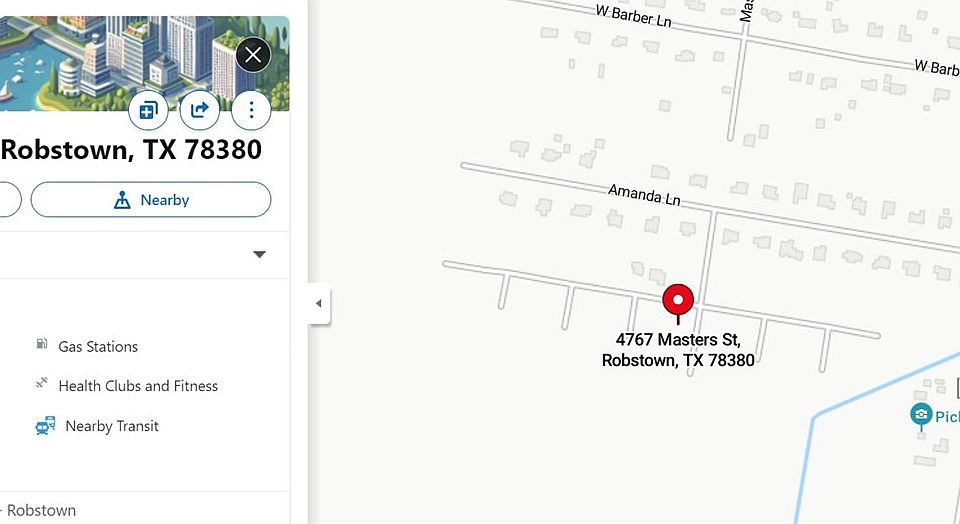Click the teal camera point-of-interest marker
Viewport: 960px width, 524px height.
921,416
